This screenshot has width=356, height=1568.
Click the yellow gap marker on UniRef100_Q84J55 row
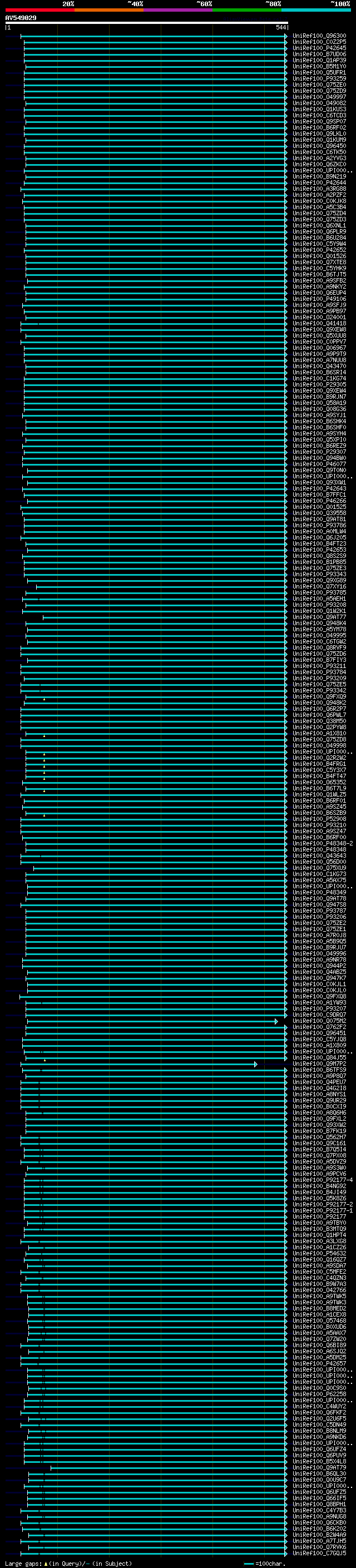click(x=44, y=1060)
